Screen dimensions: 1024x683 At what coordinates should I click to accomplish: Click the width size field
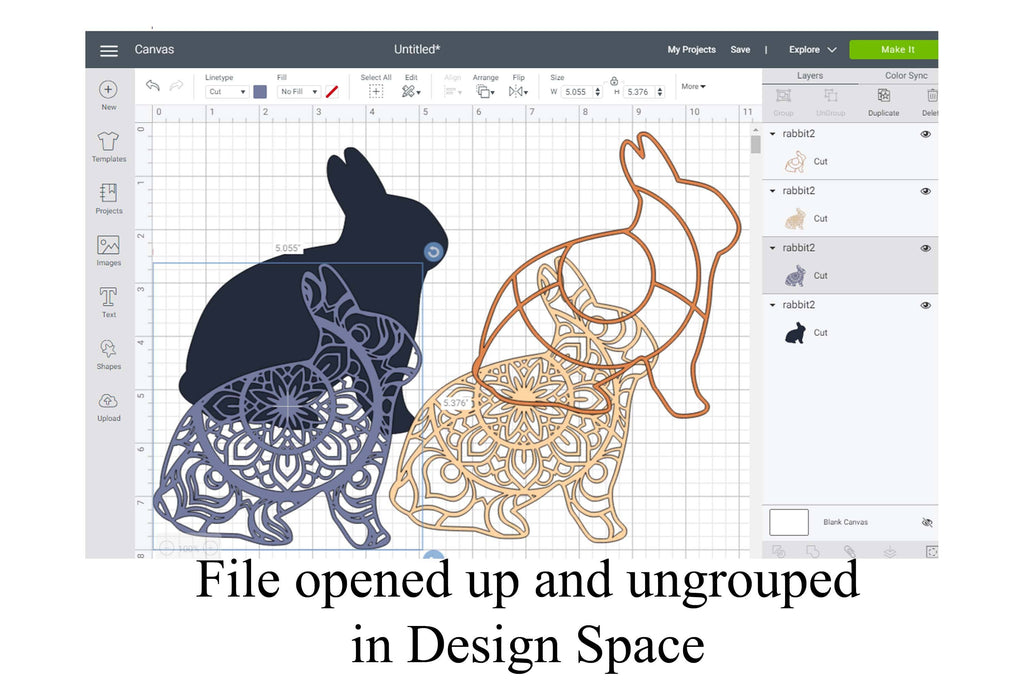click(x=577, y=92)
